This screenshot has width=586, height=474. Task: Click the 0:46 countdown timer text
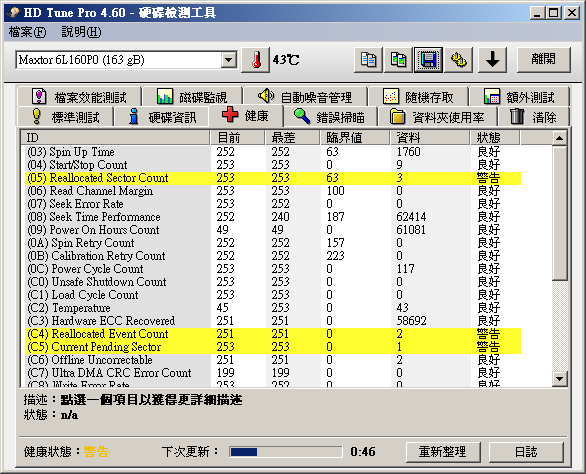(x=363, y=452)
